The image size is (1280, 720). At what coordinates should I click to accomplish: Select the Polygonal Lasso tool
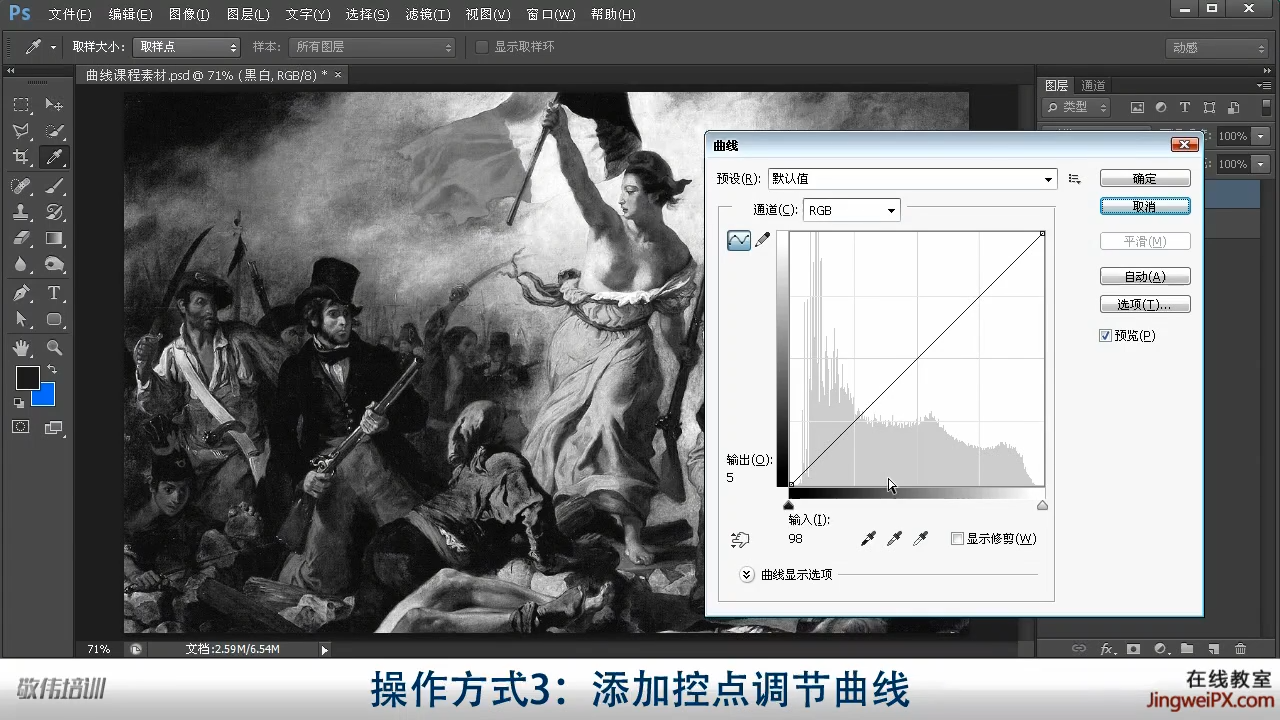coord(21,131)
